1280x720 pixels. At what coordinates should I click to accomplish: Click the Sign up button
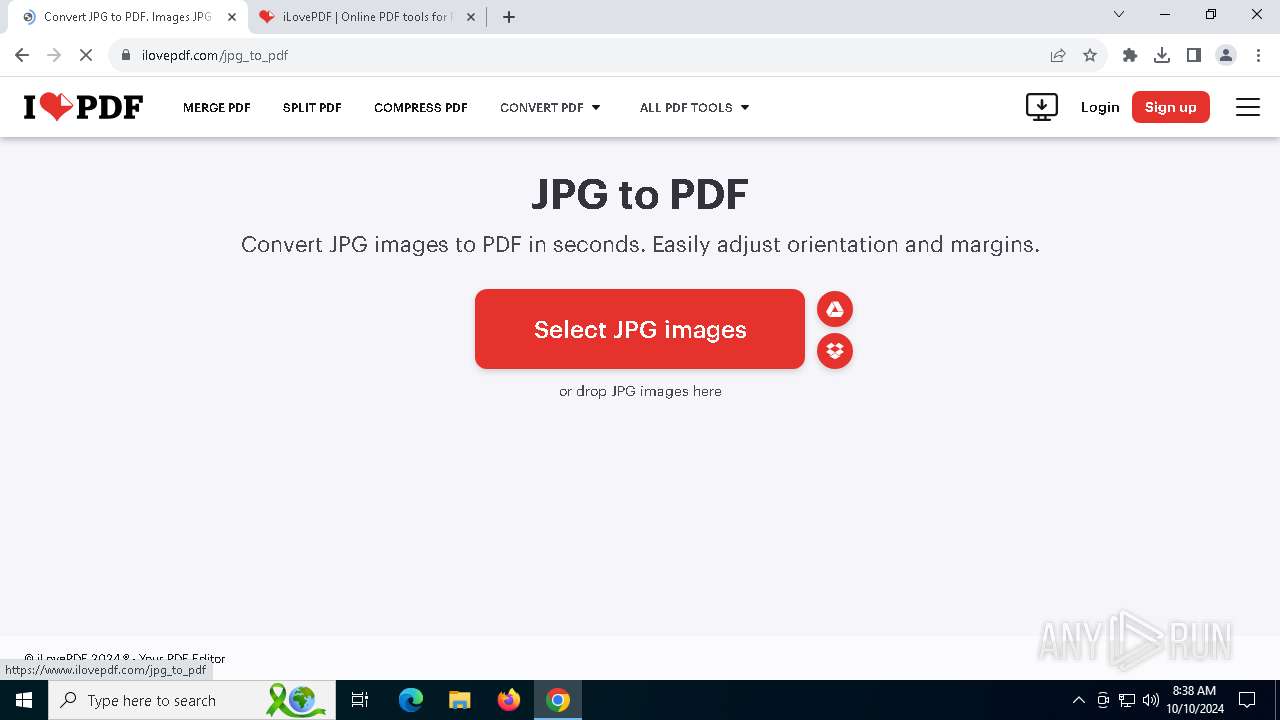tap(1171, 107)
